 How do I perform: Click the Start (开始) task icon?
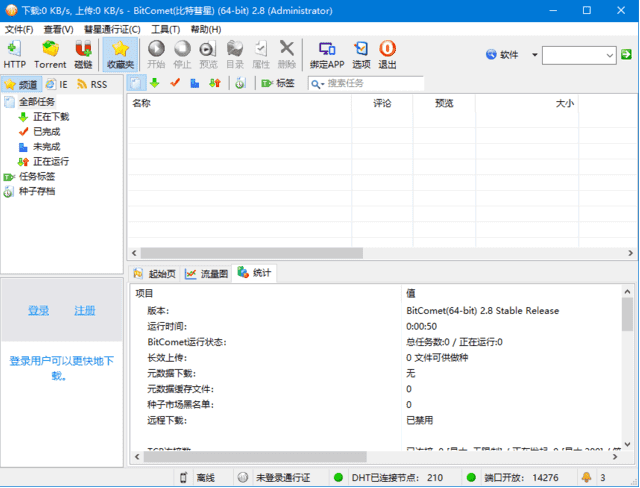156,55
